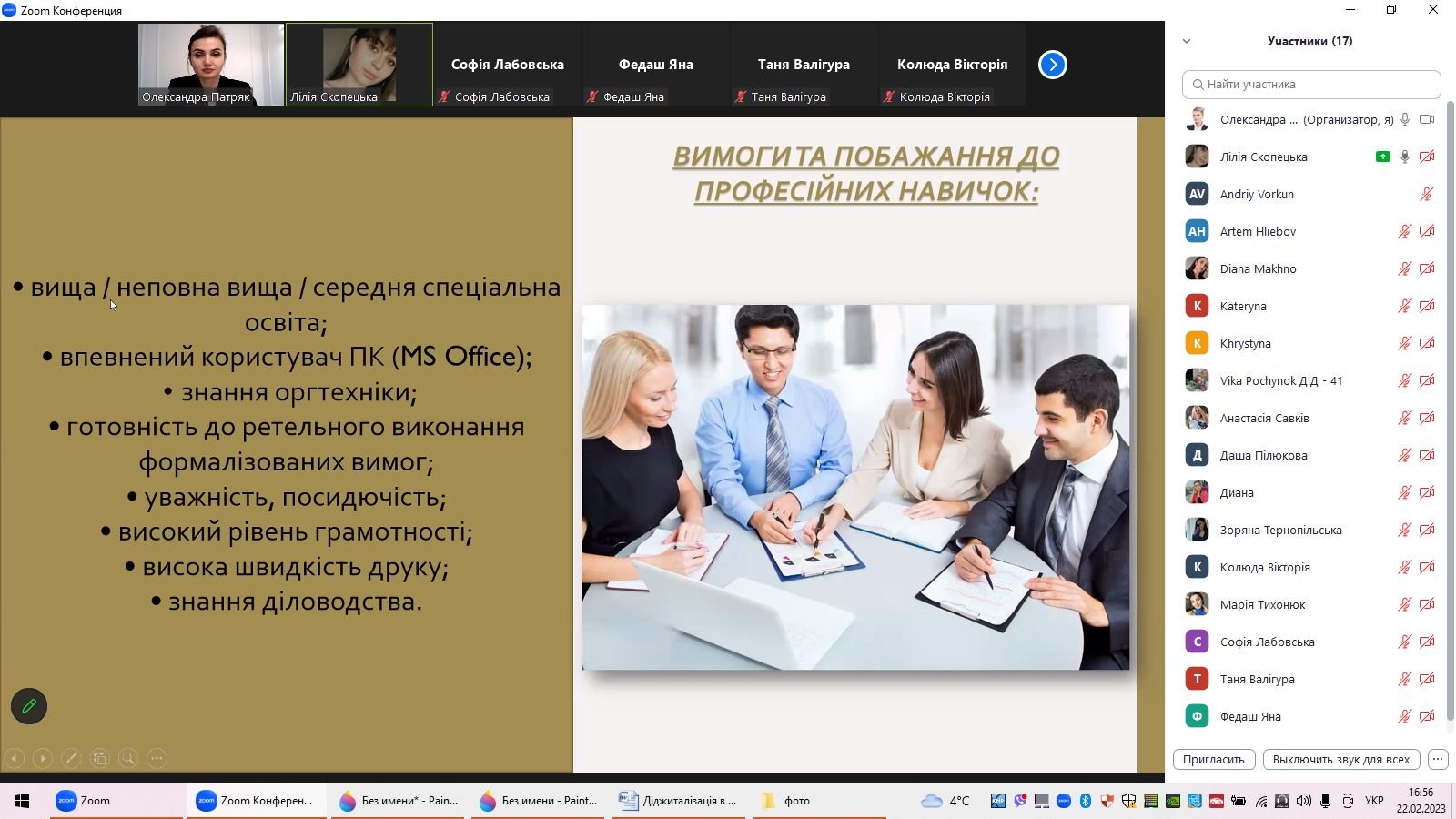Toggle organizer Олександра camera icon
This screenshot has height=819, width=1456.
coord(1427,119)
